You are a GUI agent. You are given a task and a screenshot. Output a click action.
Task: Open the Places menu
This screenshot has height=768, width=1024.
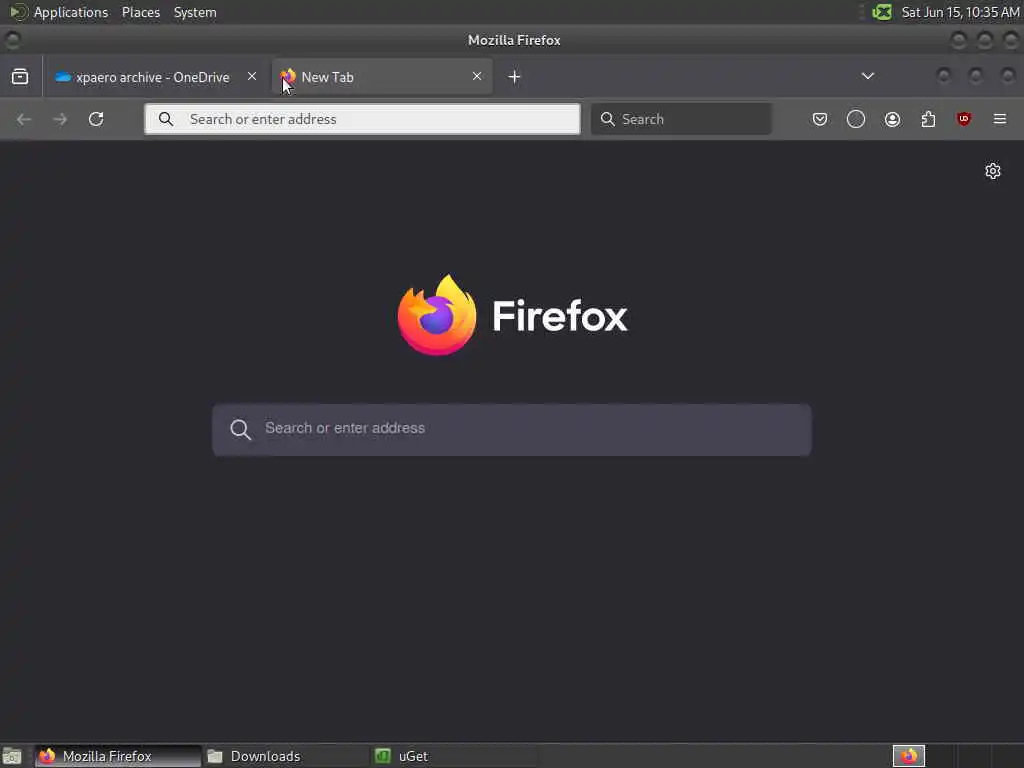click(x=140, y=12)
